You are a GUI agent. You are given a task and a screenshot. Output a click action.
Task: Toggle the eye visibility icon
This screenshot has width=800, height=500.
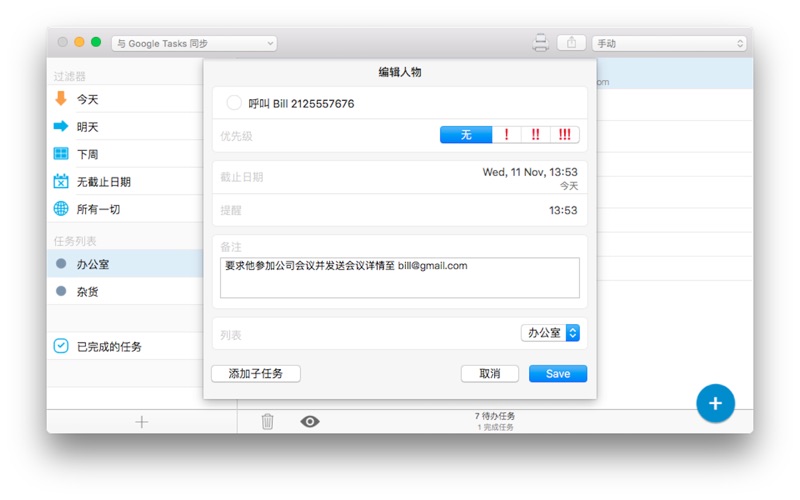pyautogui.click(x=310, y=421)
